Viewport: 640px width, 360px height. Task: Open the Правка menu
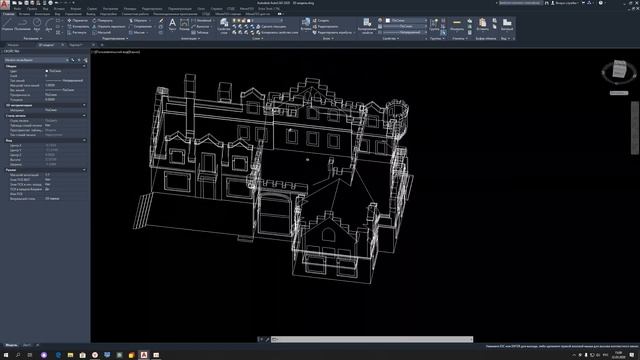pyautogui.click(x=32, y=9)
